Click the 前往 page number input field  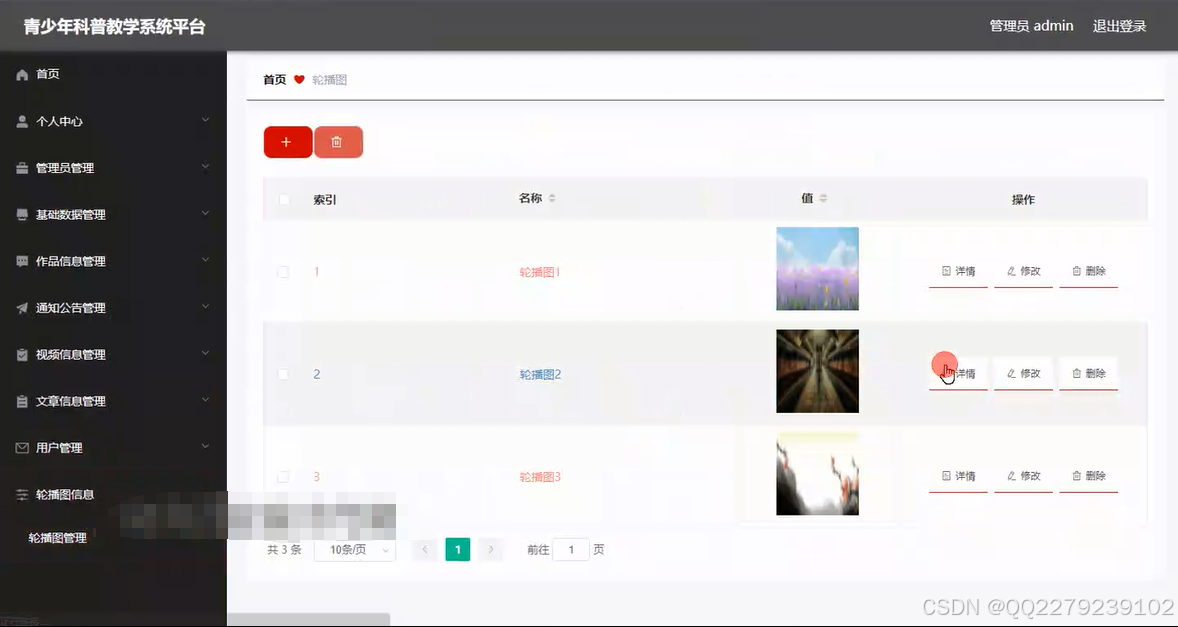click(x=571, y=549)
